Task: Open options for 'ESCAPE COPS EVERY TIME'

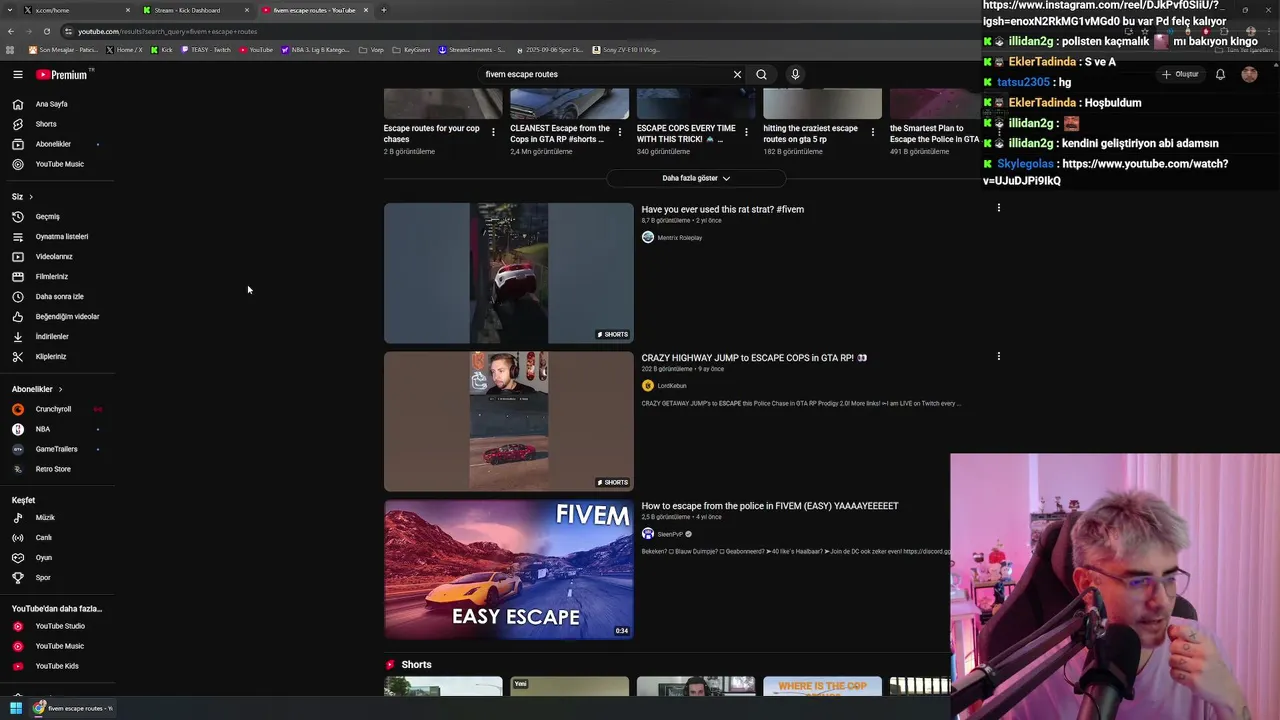Action: [746, 132]
